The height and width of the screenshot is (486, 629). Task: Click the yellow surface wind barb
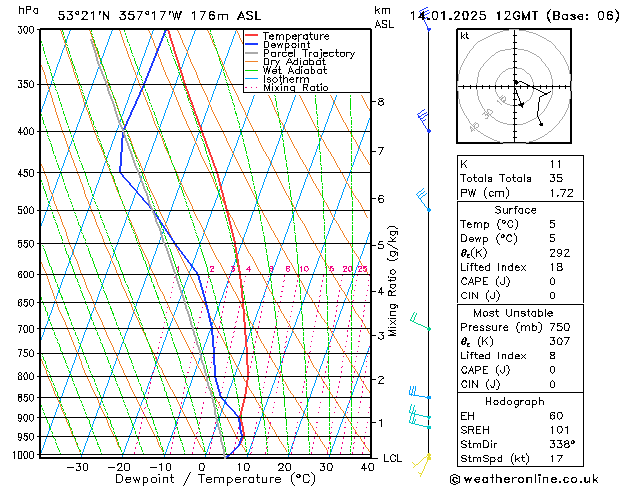(x=422, y=464)
